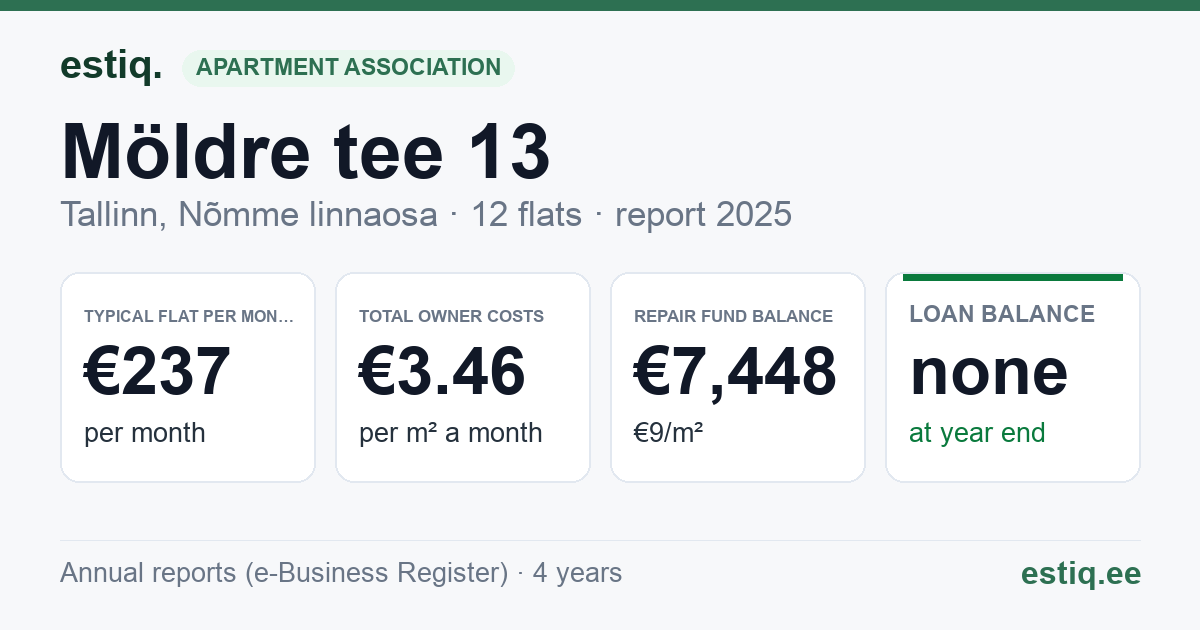Click the APARTMENT ASSOCIATION badge
Viewport: 1200px width, 630px height.
coord(348,68)
